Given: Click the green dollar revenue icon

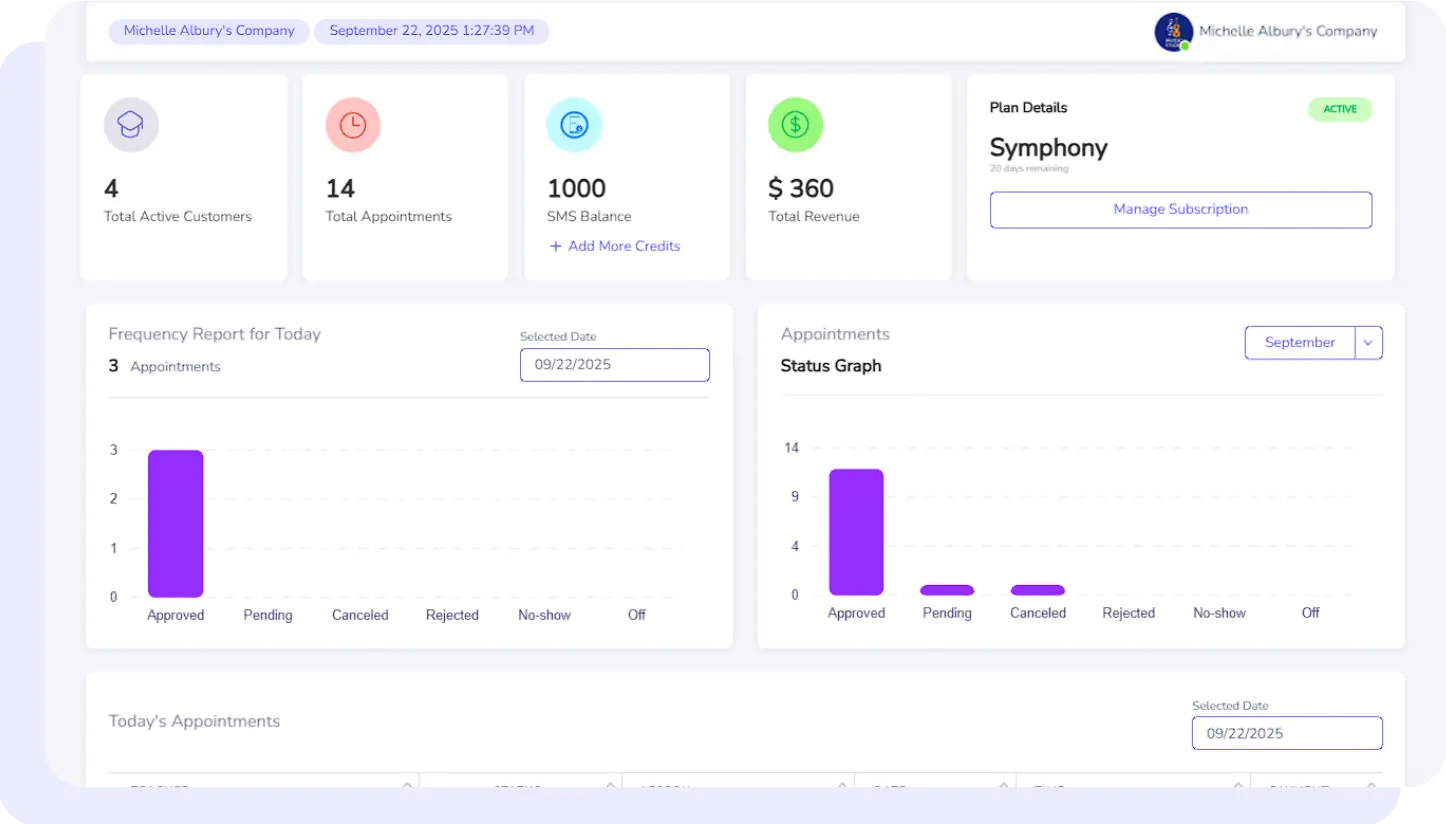Looking at the screenshot, I should pyautogui.click(x=795, y=125).
